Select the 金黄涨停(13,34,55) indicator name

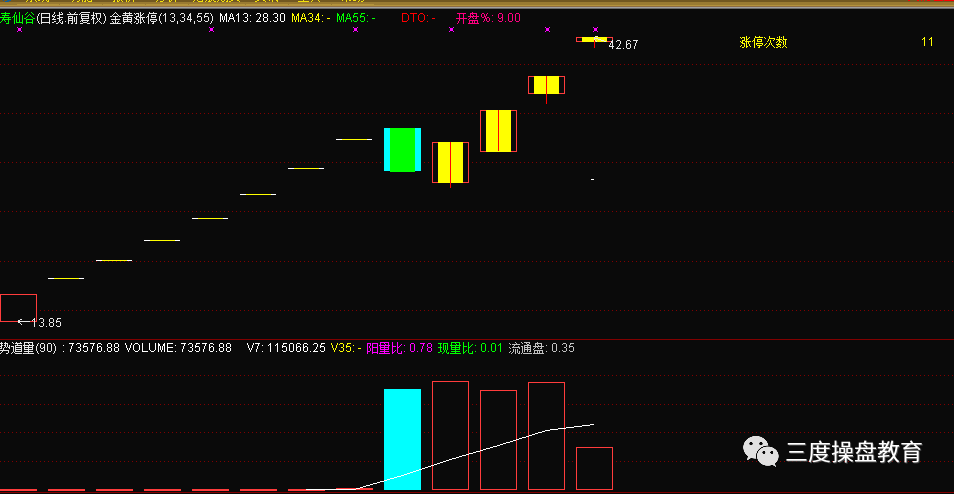click(162, 18)
